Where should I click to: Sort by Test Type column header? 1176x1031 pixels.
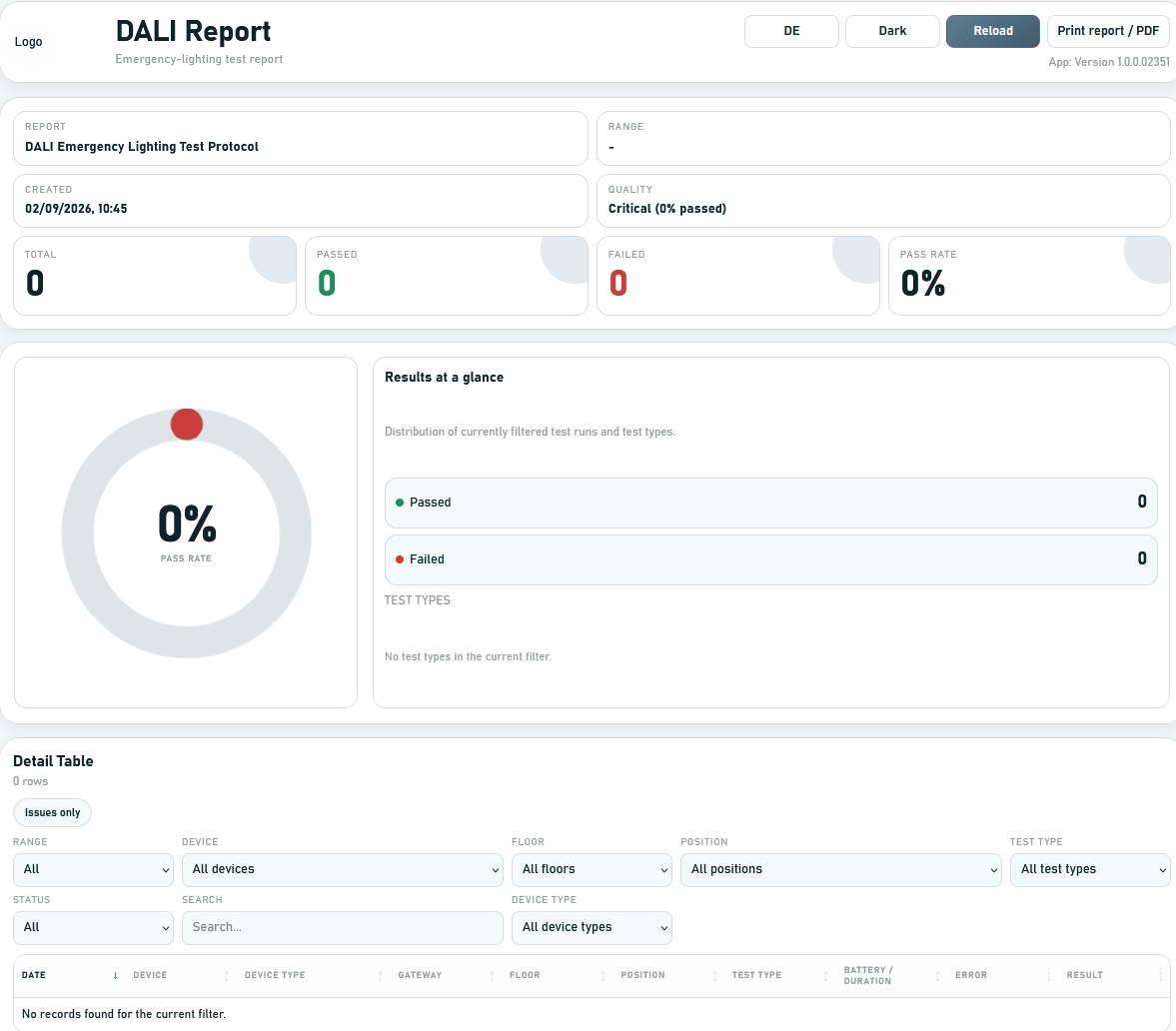[x=780, y=975]
